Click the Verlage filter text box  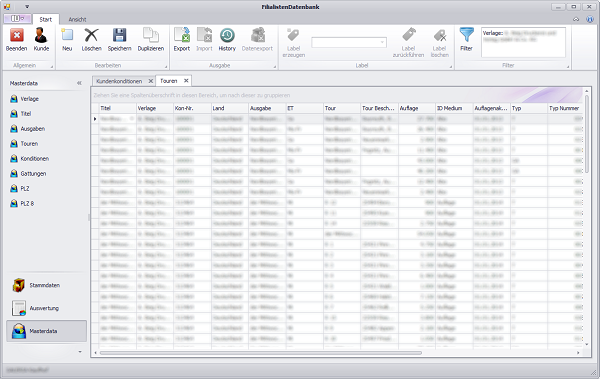point(523,42)
